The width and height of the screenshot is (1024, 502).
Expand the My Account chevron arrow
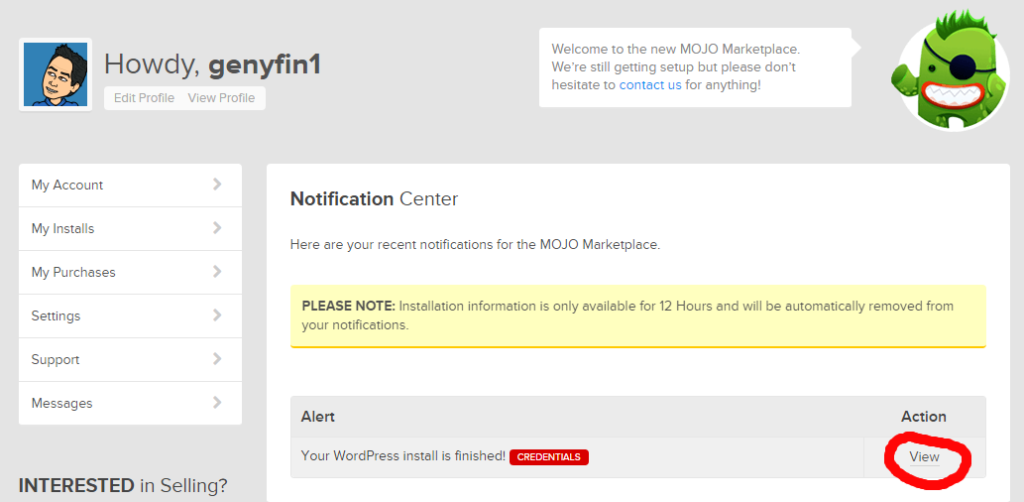click(x=217, y=185)
